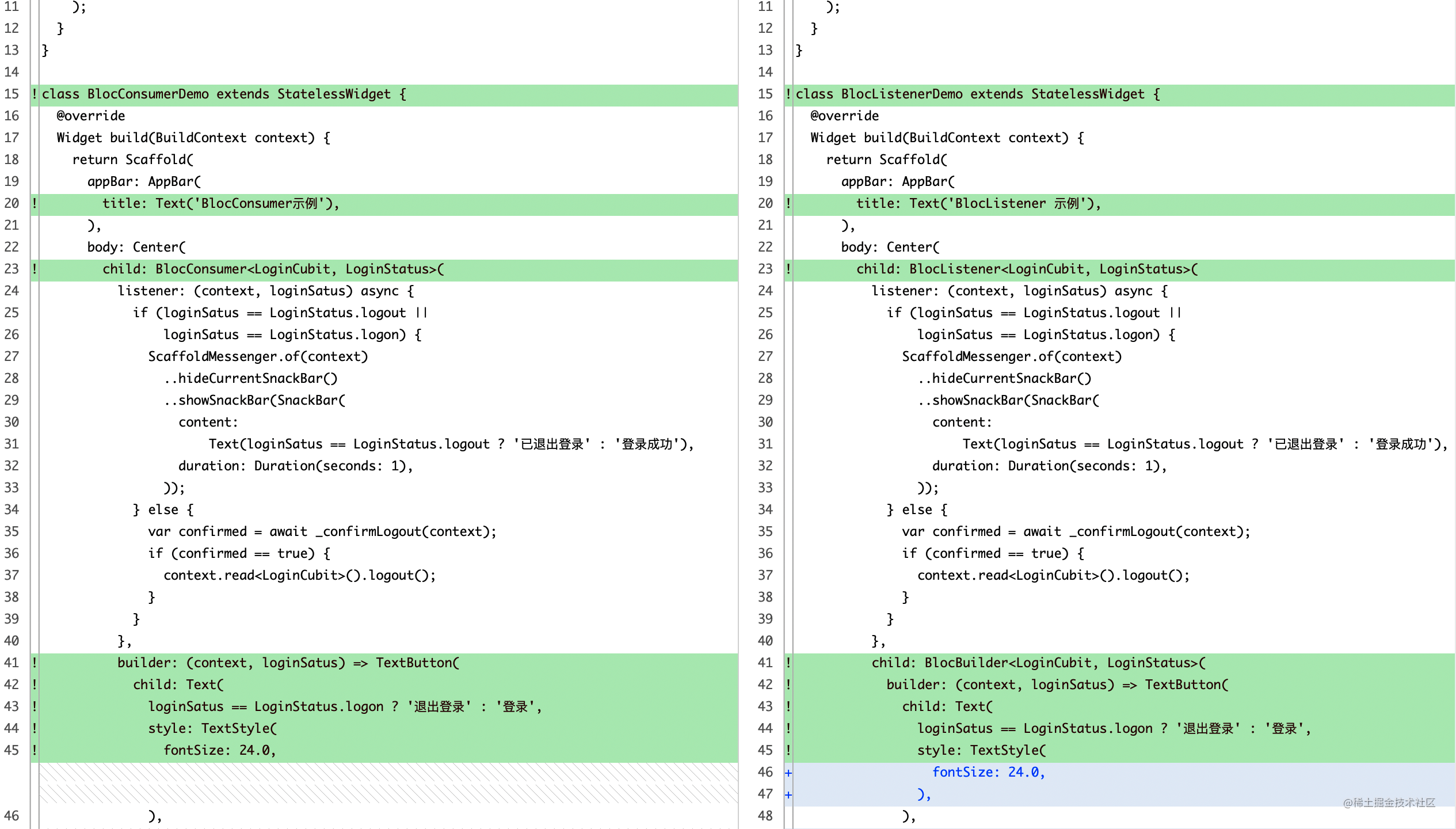This screenshot has width=1456, height=829.
Task: Click the BlocConsumerDemo class declaration line
Action: (388, 94)
